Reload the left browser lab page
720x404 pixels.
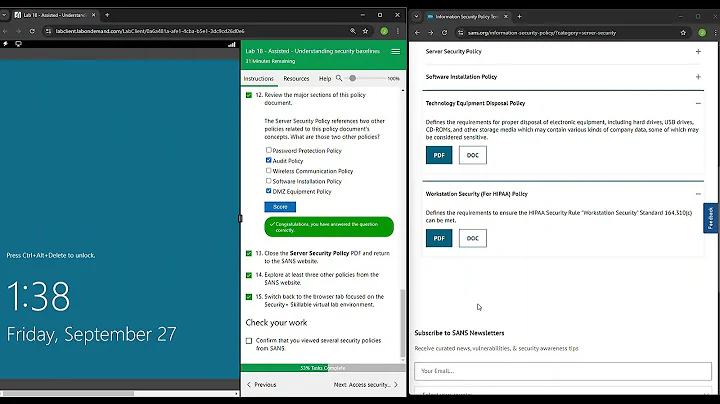point(32,31)
